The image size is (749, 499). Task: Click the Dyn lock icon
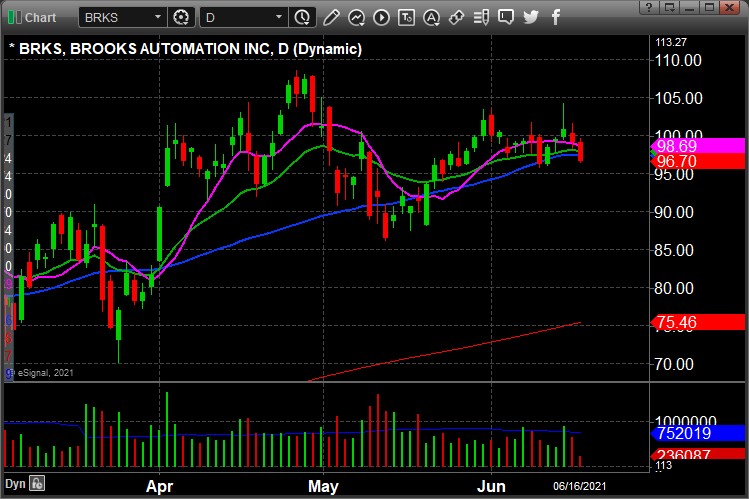click(x=37, y=483)
